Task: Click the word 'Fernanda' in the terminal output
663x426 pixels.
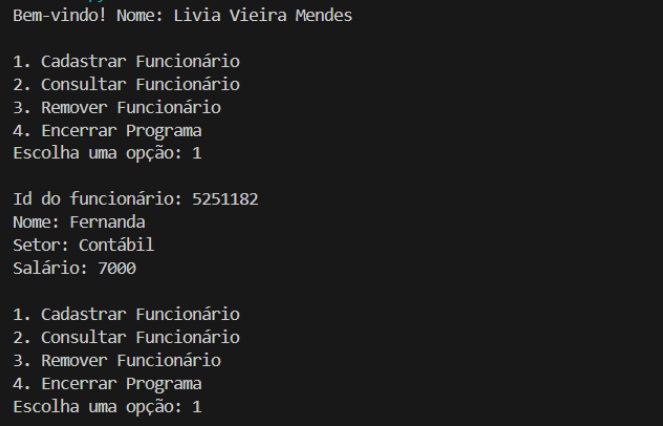Action: (107, 223)
